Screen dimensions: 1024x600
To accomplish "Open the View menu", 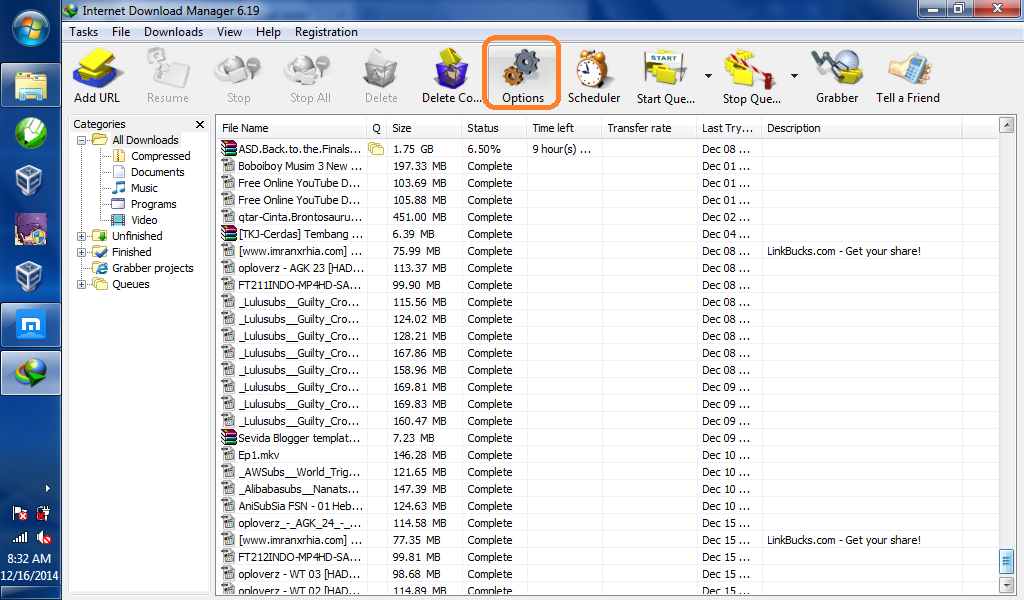I will coord(229,32).
